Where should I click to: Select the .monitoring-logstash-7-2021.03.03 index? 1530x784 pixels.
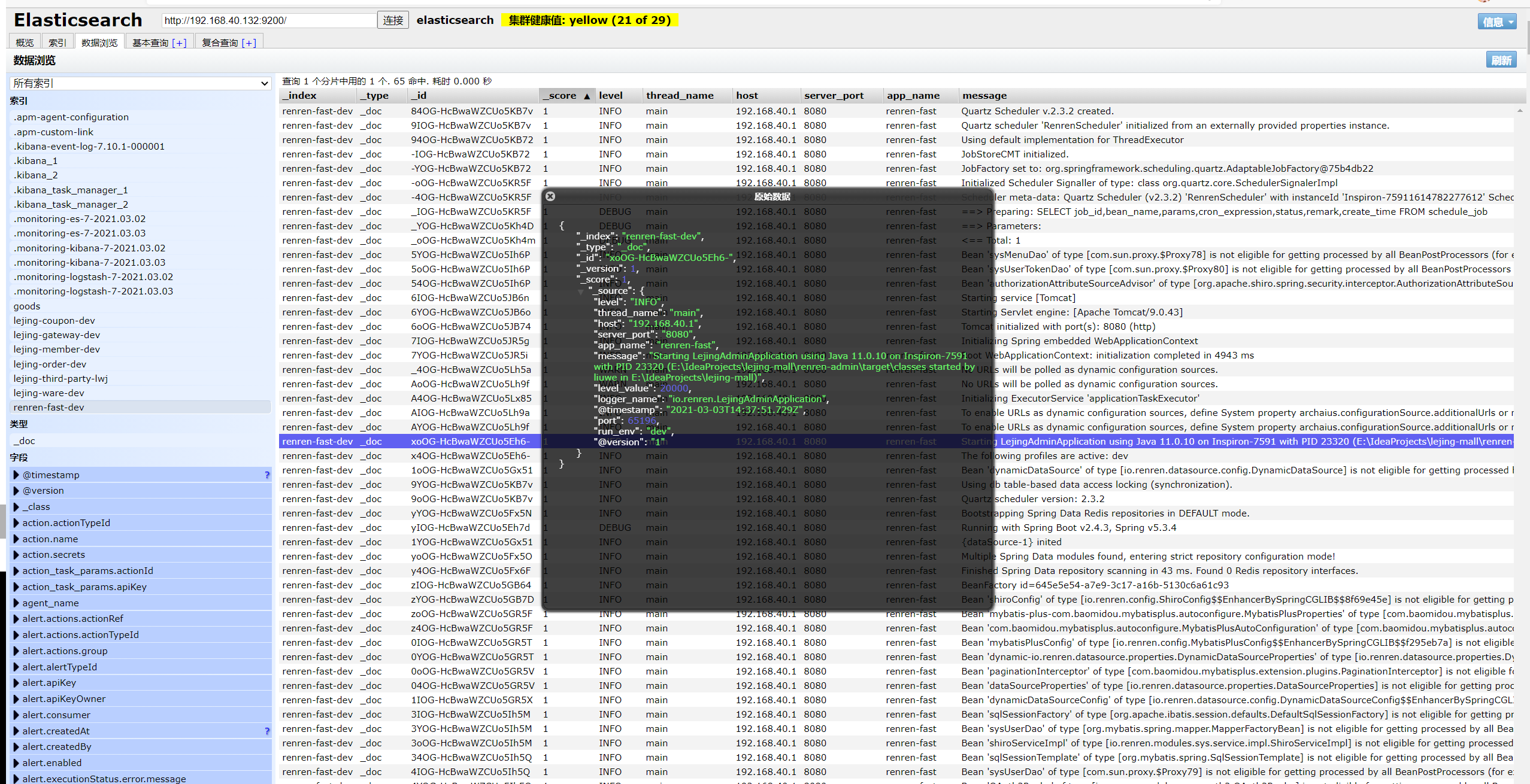(x=141, y=291)
